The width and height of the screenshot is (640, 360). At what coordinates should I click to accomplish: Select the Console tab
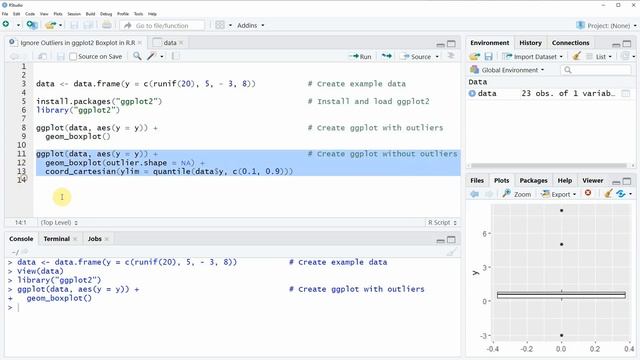[21, 239]
